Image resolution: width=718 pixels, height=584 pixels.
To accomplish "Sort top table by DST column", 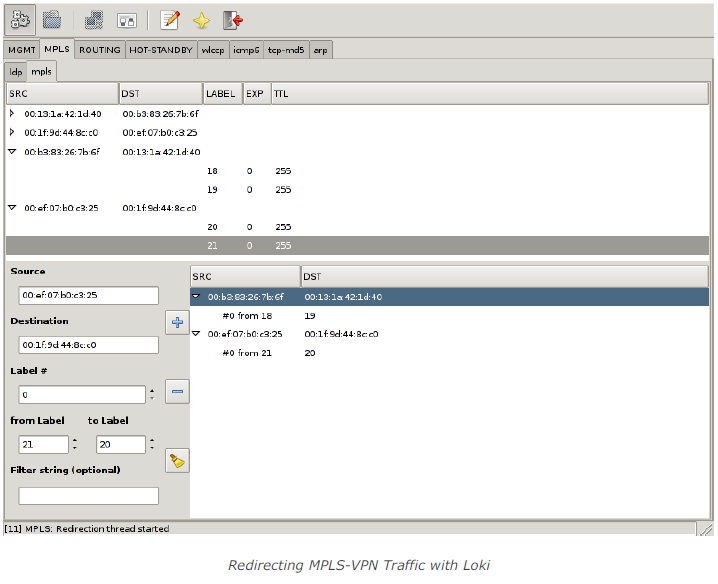I will [x=161, y=93].
